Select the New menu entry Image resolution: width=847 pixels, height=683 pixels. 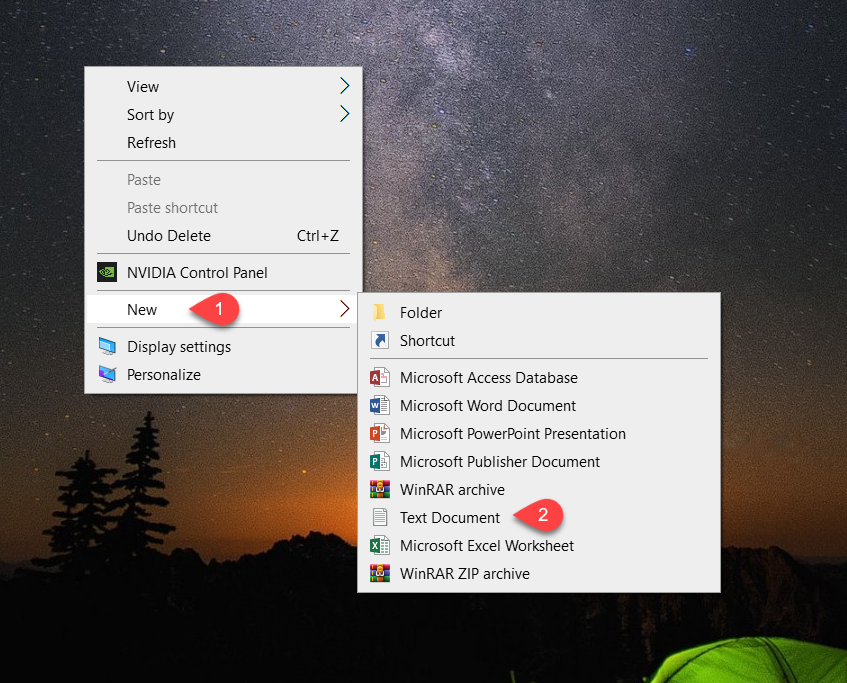223,309
